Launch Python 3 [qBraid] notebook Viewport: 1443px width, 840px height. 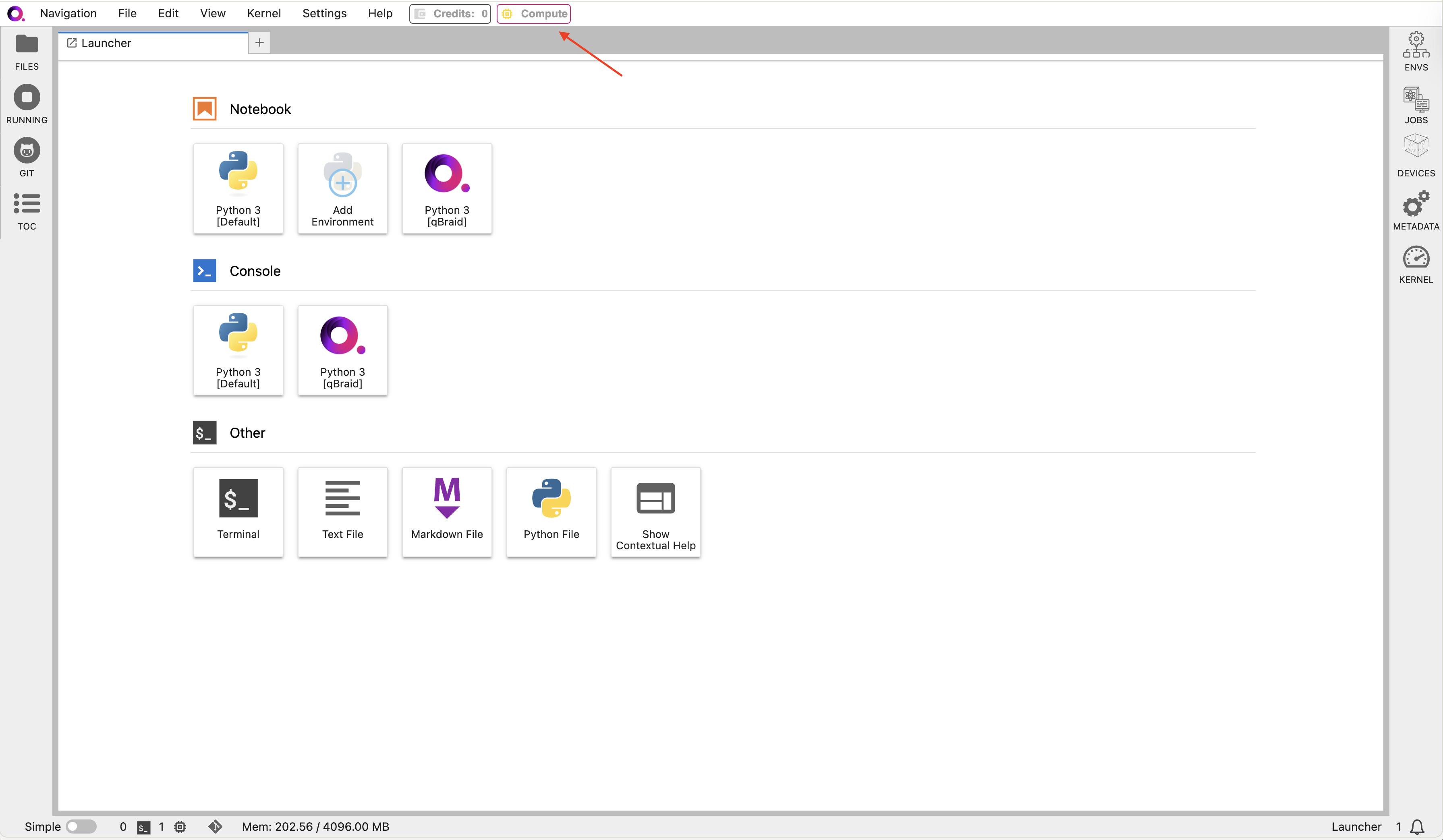[x=447, y=188]
